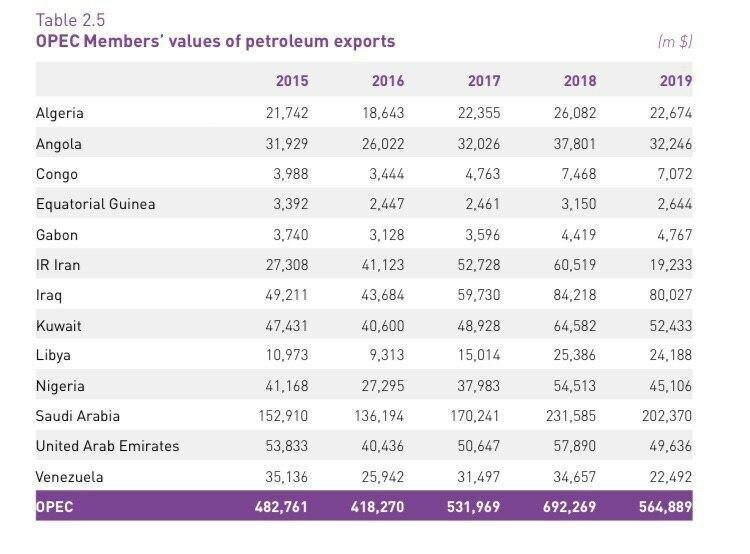Click the table title 'OPEC Members' values of petroleum exports'
Viewport: 750px width, 554px height.
click(x=215, y=41)
